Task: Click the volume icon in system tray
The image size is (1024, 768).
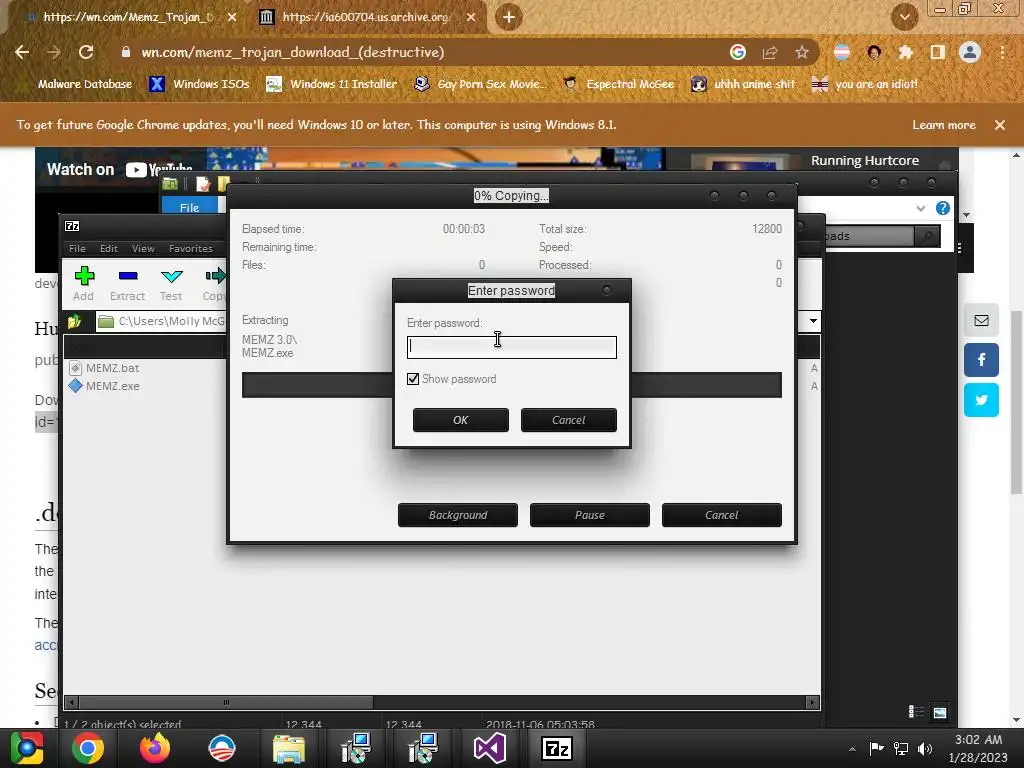Action: click(x=925, y=748)
